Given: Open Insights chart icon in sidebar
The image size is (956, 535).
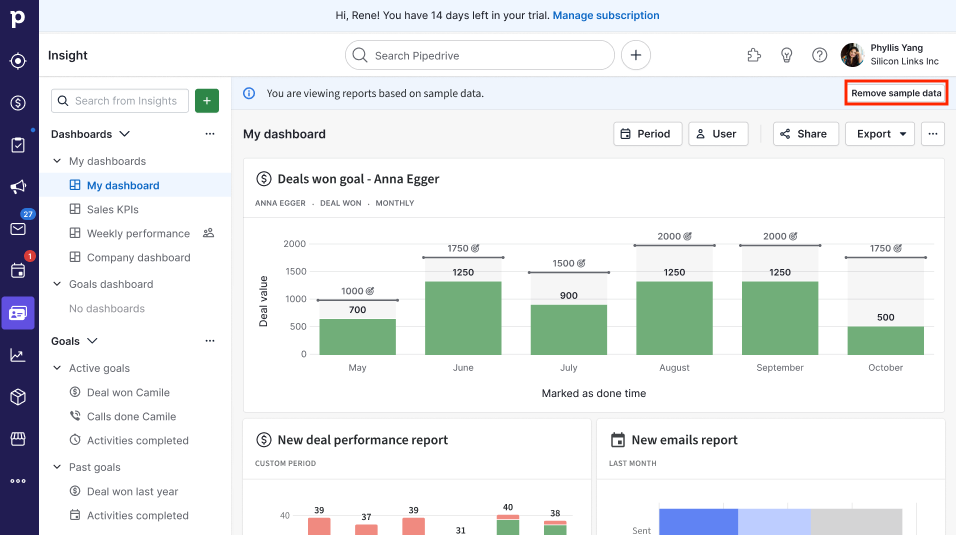Looking at the screenshot, I should point(18,355).
